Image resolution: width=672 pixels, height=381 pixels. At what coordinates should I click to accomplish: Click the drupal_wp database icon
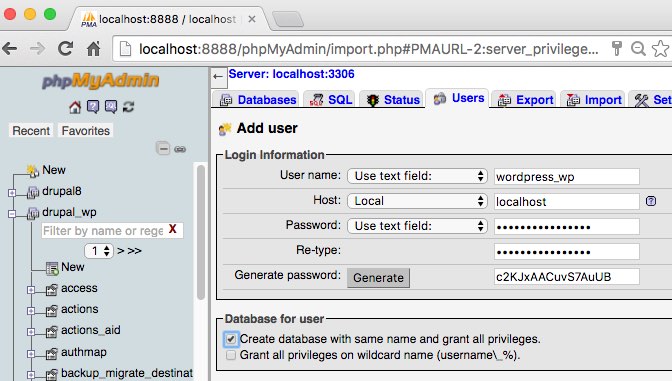pos(33,213)
